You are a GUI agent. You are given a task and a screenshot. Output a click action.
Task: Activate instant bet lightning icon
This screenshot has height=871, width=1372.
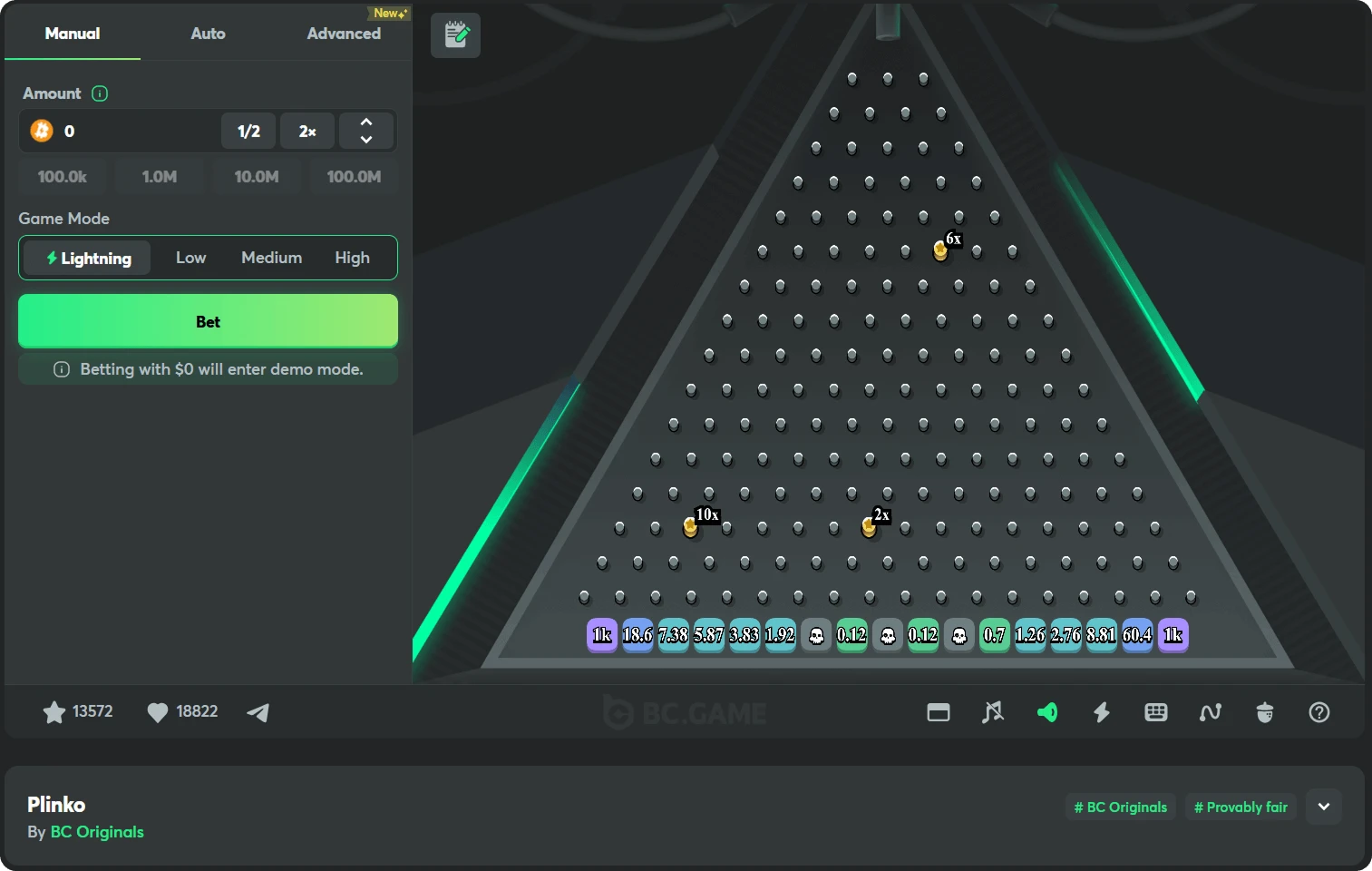(x=1102, y=712)
